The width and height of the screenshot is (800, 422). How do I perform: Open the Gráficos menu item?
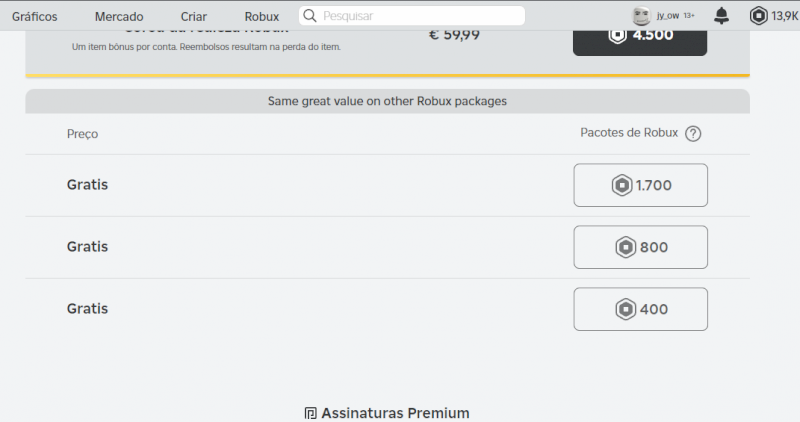tap(34, 17)
